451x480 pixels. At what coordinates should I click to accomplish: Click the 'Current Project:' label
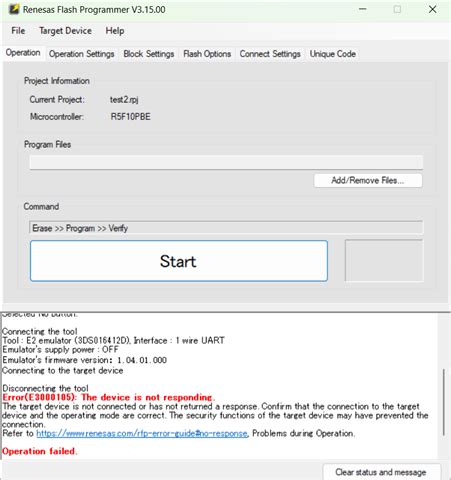[57, 100]
